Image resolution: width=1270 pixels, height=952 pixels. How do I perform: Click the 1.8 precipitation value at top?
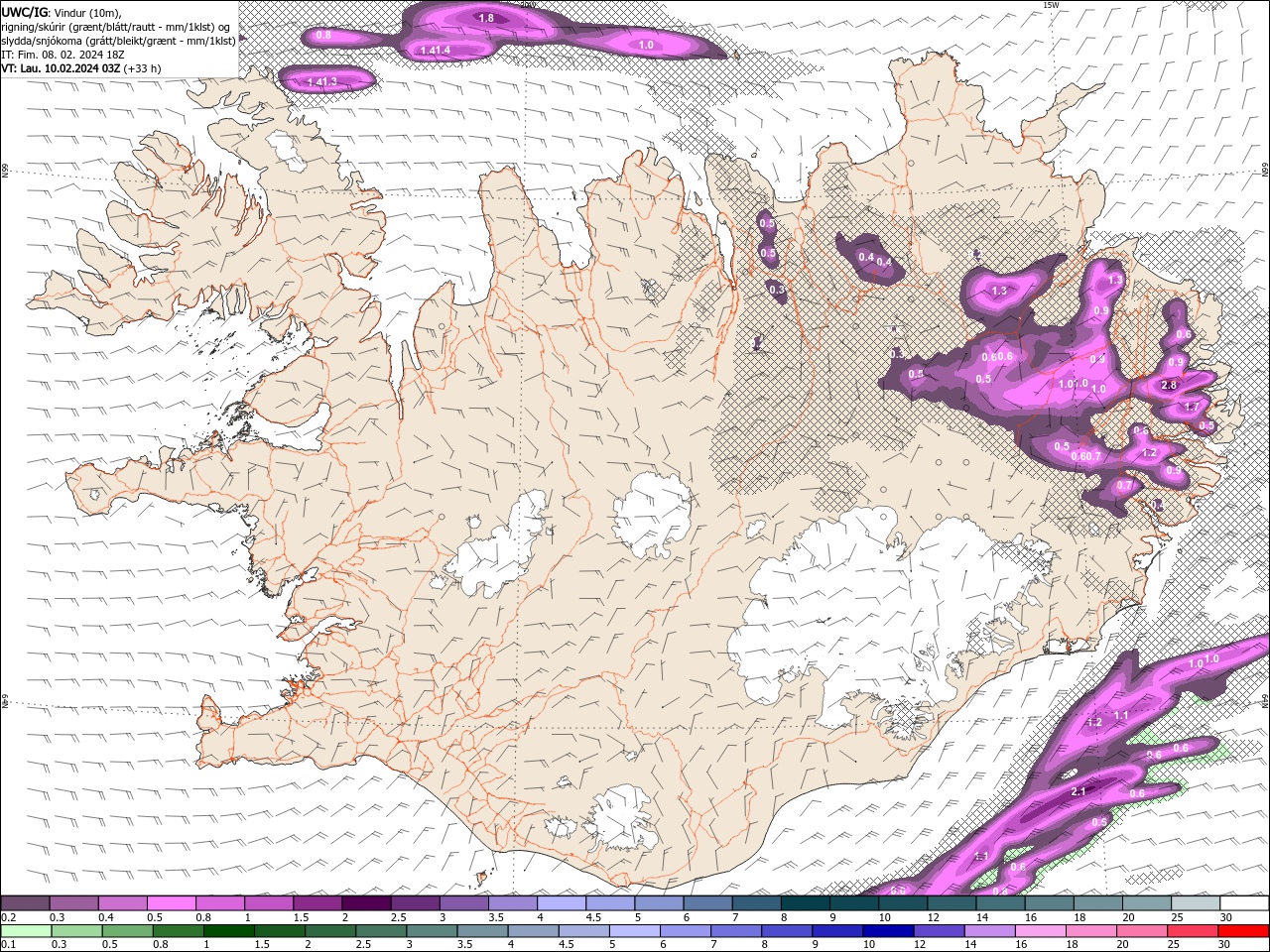[486, 18]
